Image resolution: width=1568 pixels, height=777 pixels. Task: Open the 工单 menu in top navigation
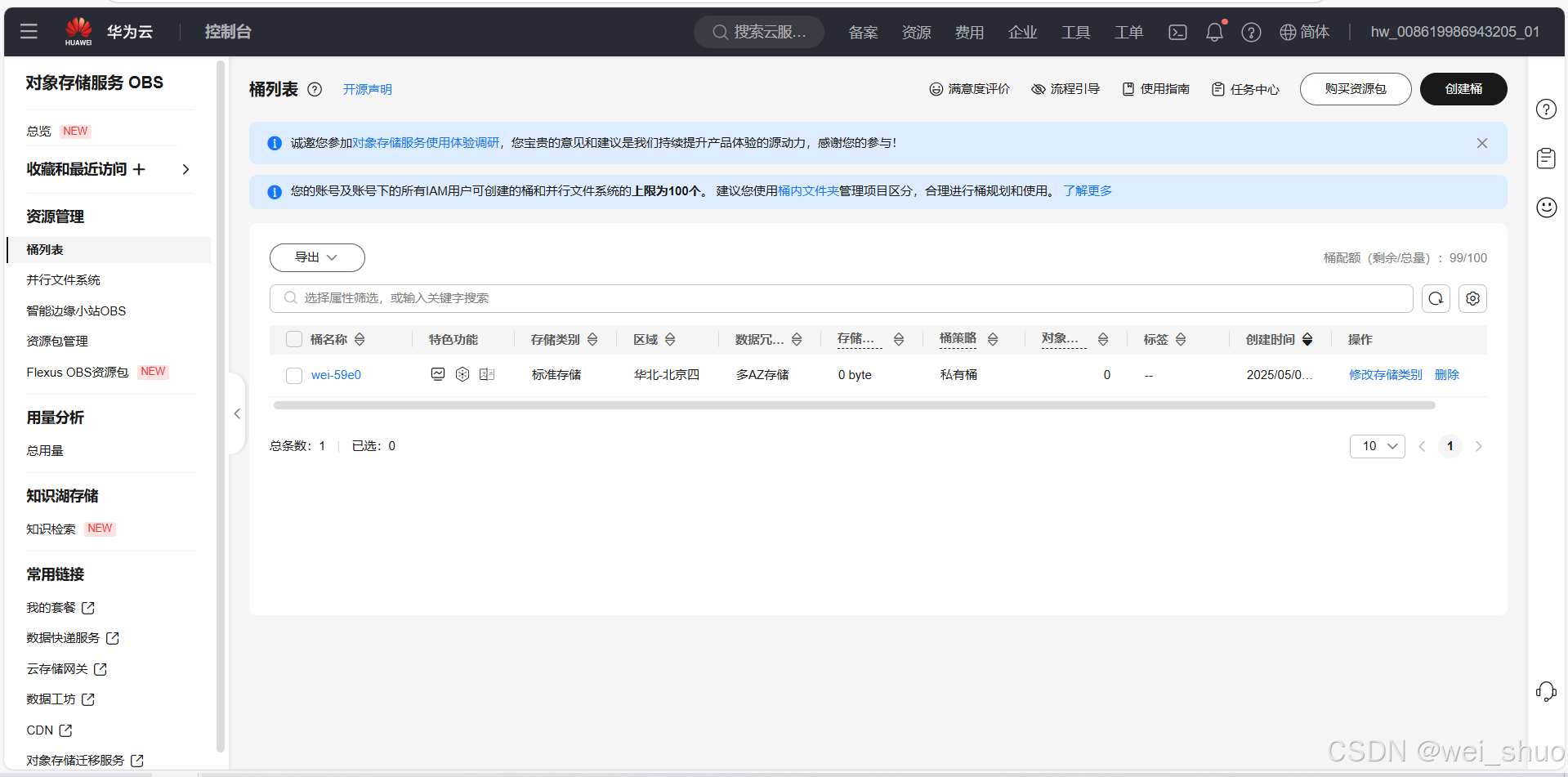[1128, 32]
